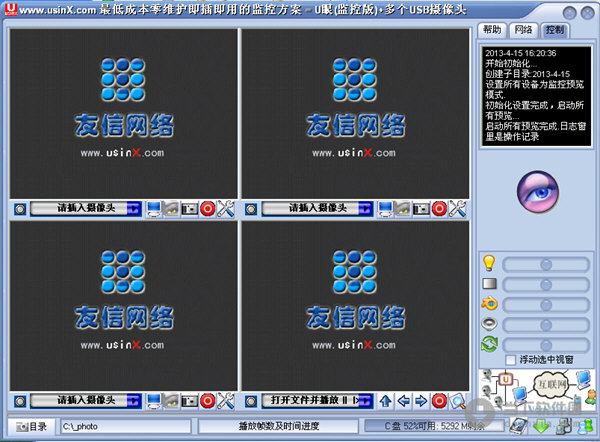Open the 打开文件并播放 dropdown

(x=365, y=401)
